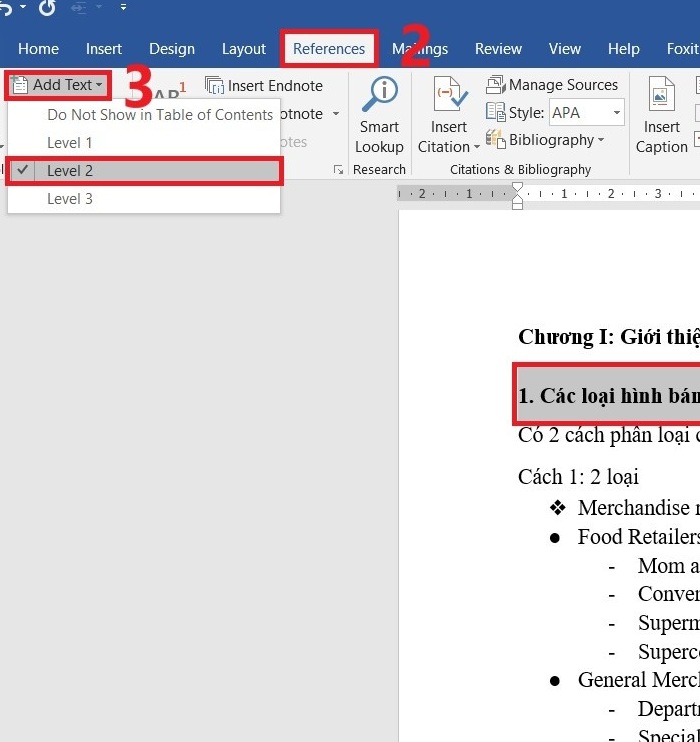Click the text Cách 1: 2 loại
This screenshot has width=700, height=742.
click(578, 477)
